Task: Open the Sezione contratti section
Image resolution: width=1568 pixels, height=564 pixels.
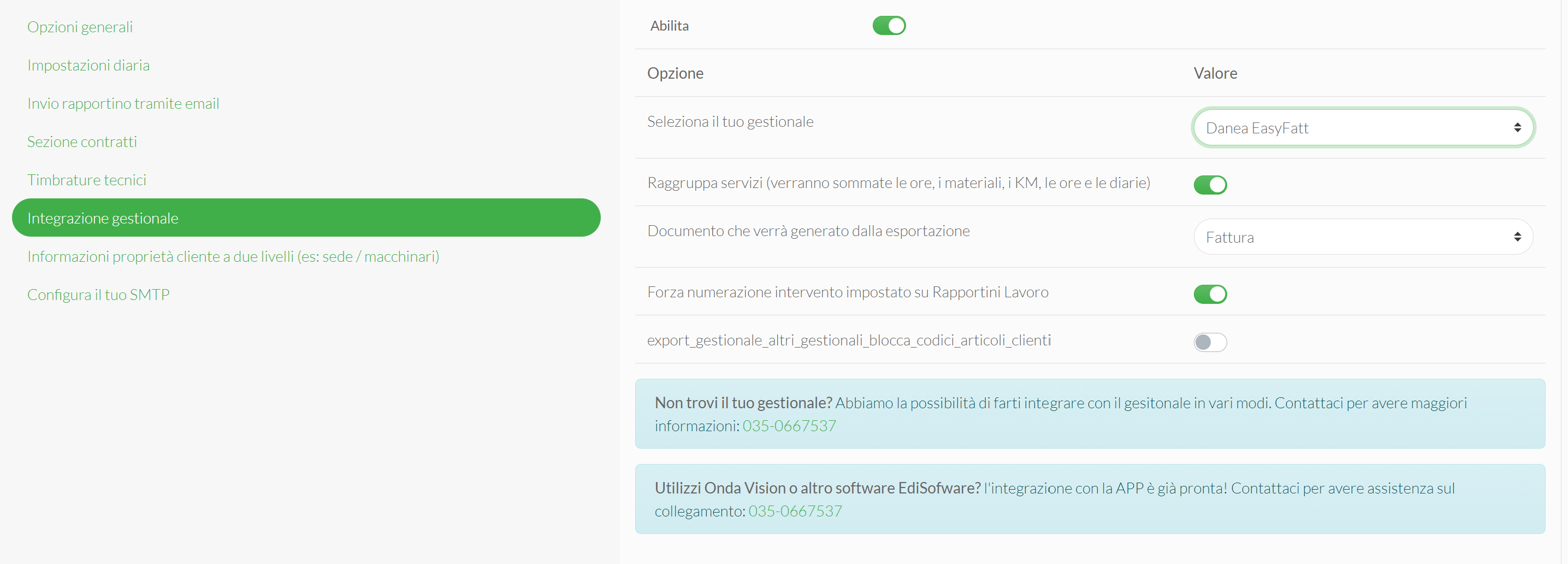Action: pyautogui.click(x=82, y=142)
